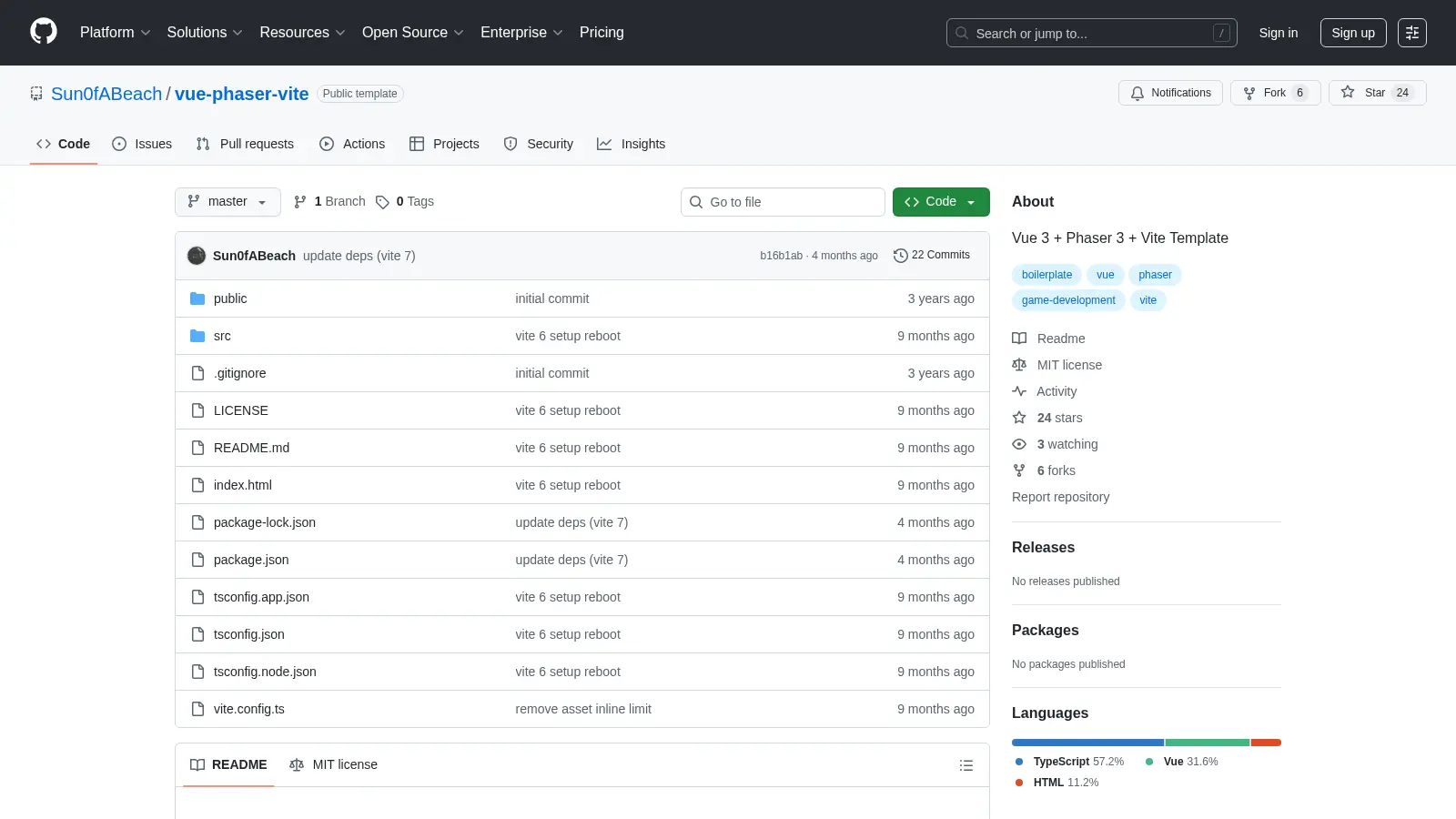
Task: Open the GitHub homepage logo
Action: [44, 32]
